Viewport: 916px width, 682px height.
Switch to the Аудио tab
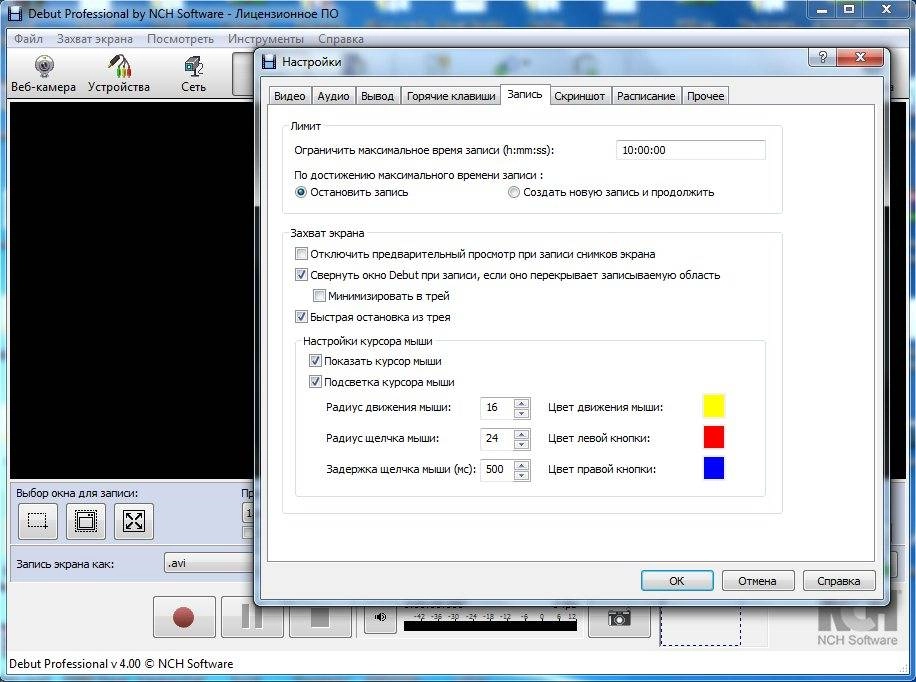[334, 96]
